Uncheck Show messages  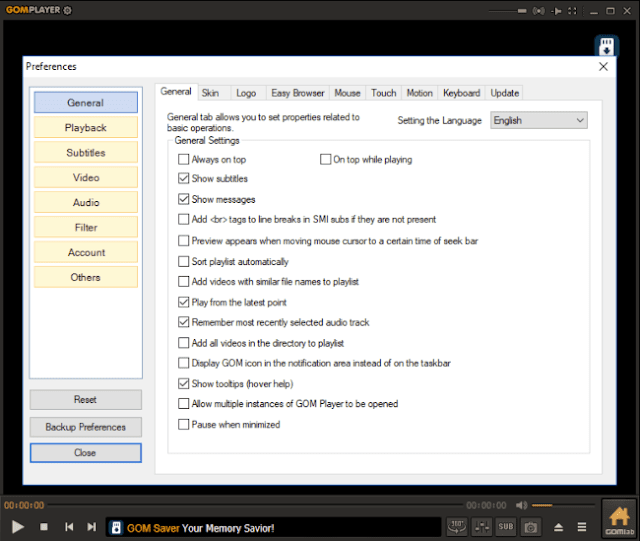pos(184,199)
